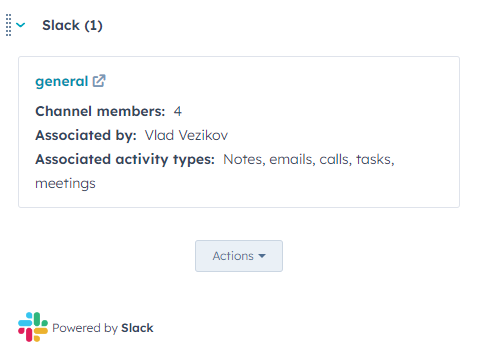The height and width of the screenshot is (363, 477).
Task: Click the Actions button label text
Action: (233, 256)
